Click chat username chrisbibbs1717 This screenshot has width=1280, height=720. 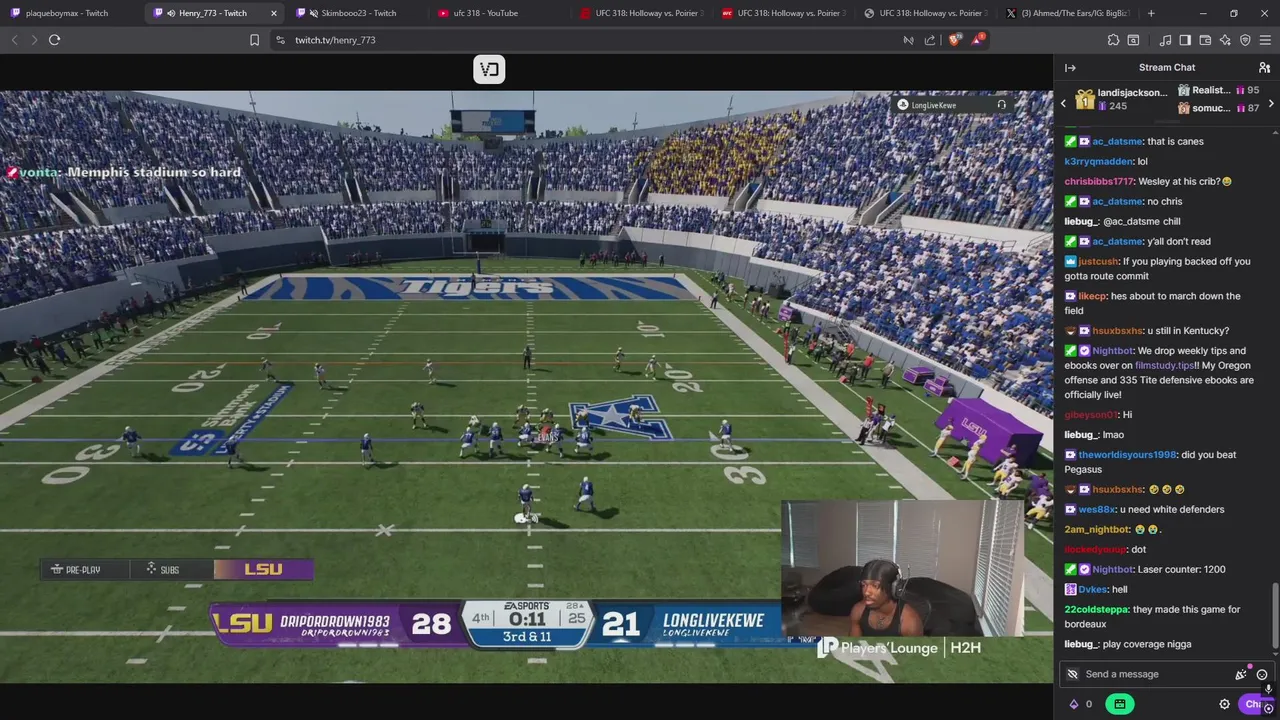point(1099,182)
